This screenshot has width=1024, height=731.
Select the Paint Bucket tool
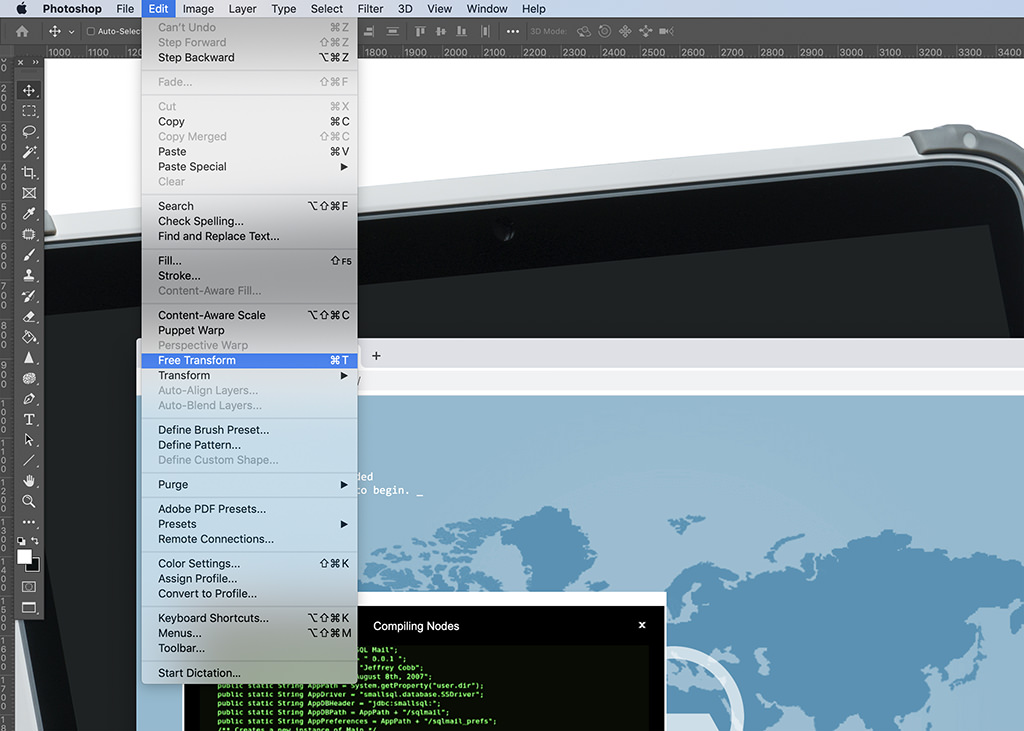pyautogui.click(x=29, y=337)
